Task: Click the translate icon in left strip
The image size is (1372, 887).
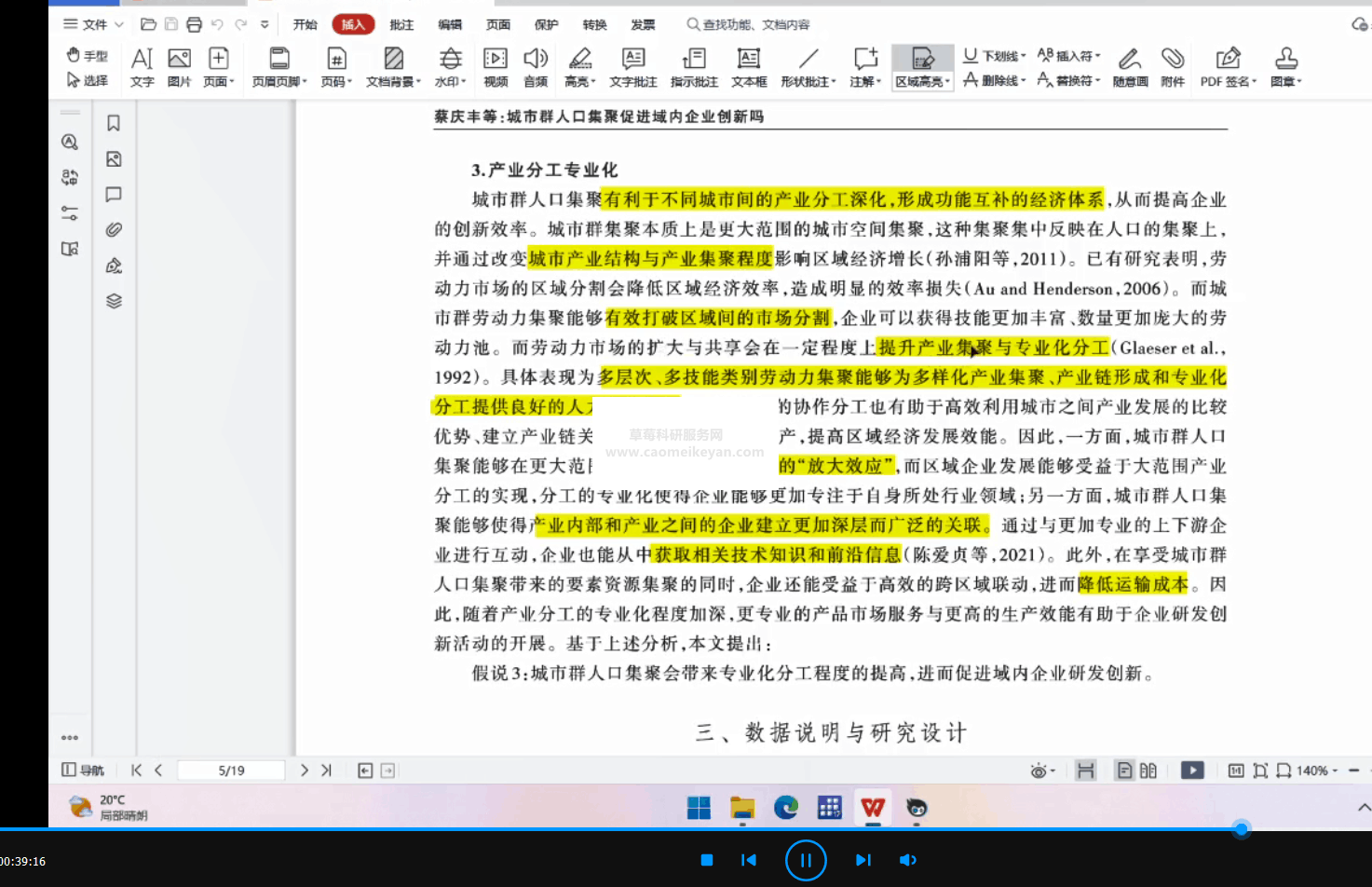Action: [x=70, y=177]
